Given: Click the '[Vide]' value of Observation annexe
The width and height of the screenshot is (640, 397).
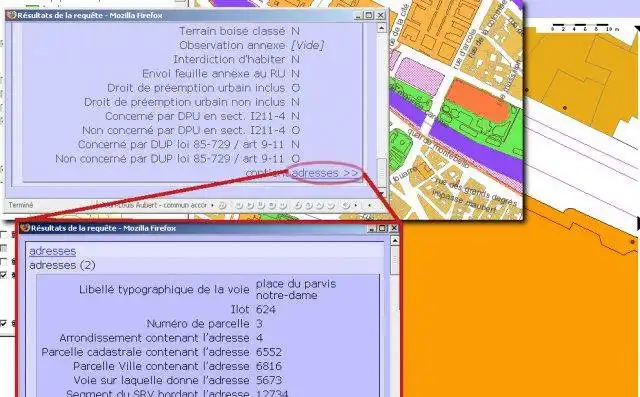Looking at the screenshot, I should click(308, 45).
